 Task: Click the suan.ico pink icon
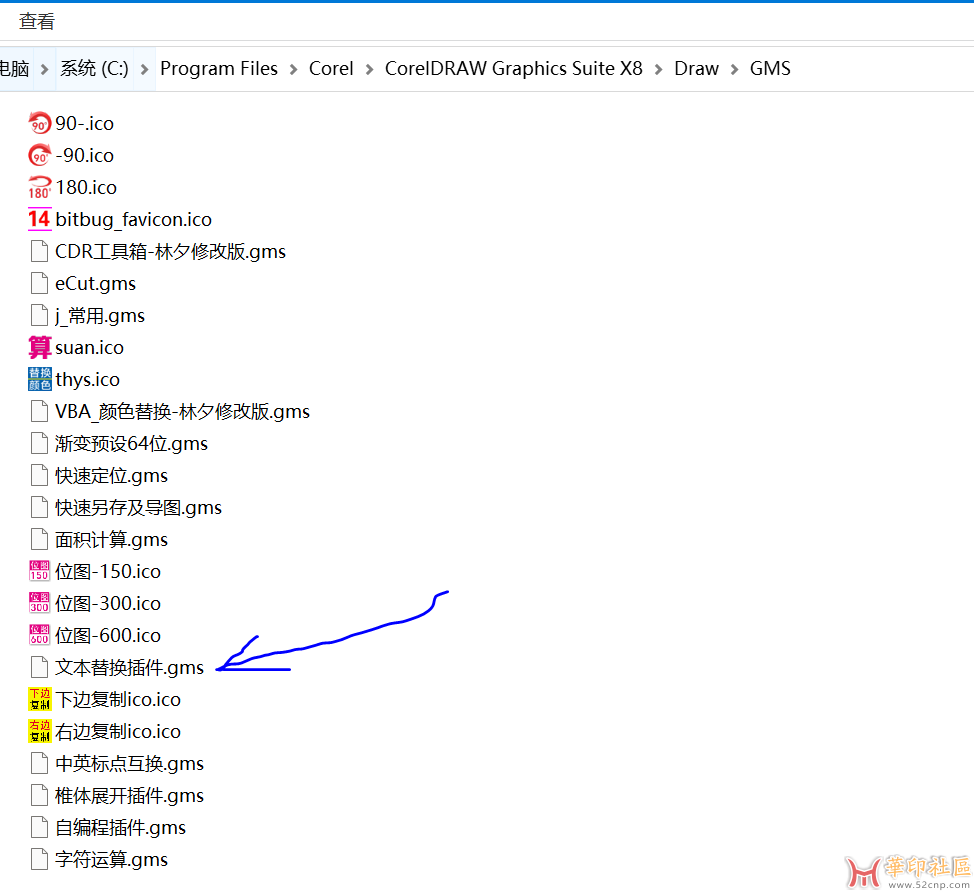pyautogui.click(x=39, y=347)
